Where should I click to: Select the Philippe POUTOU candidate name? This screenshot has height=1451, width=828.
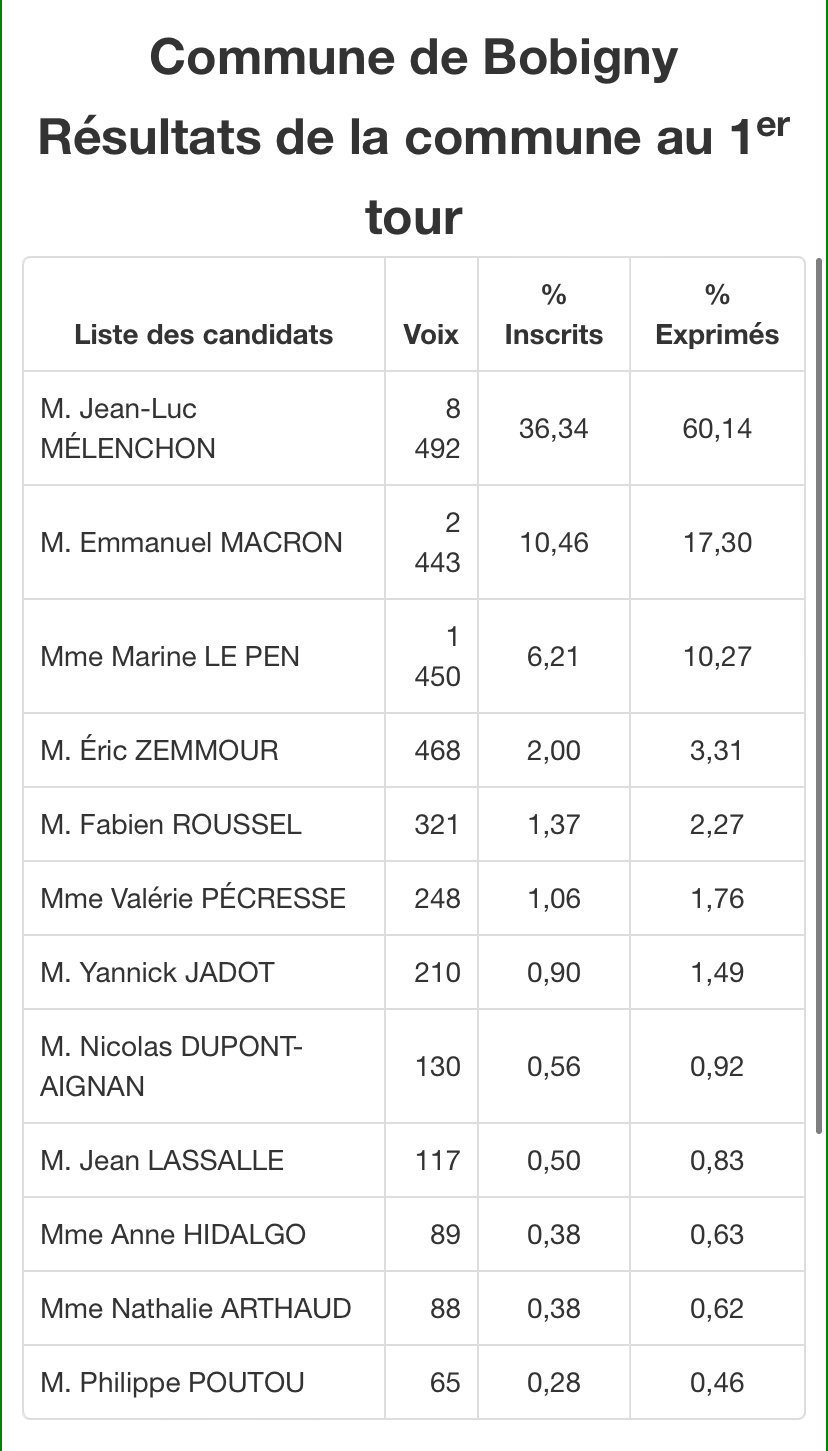pos(173,1382)
